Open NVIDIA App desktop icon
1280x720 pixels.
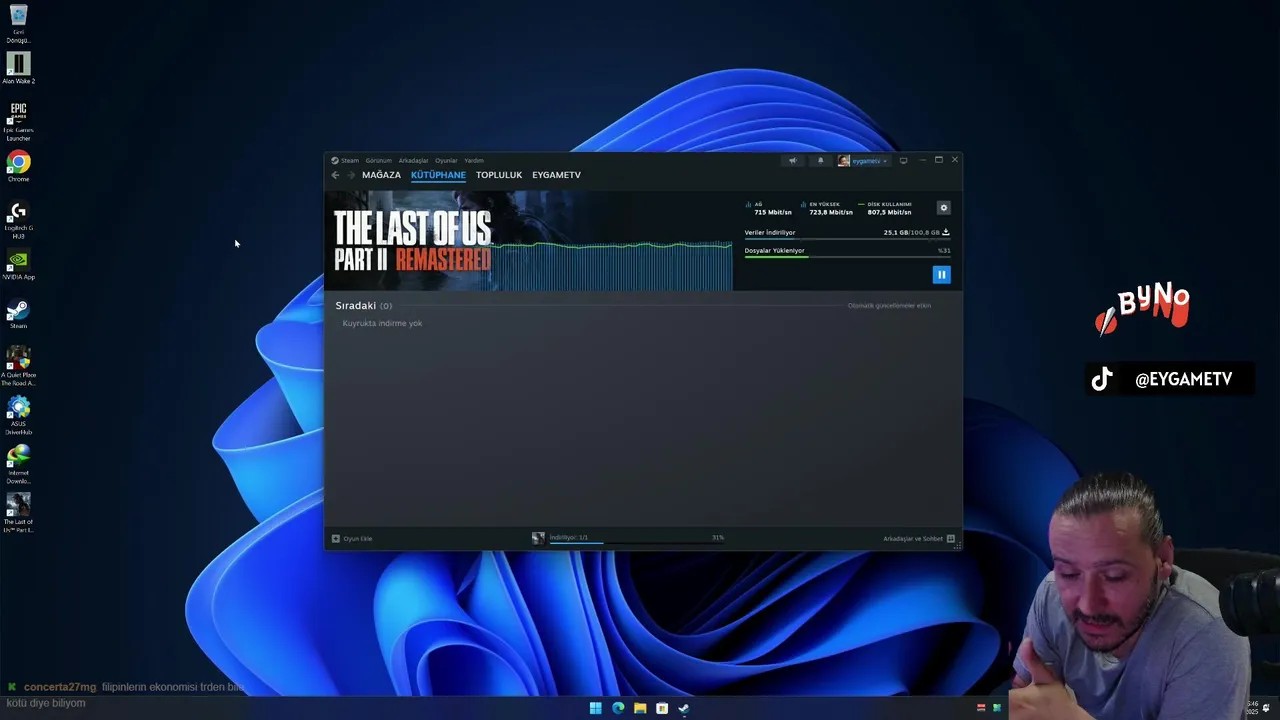pyautogui.click(x=18, y=266)
